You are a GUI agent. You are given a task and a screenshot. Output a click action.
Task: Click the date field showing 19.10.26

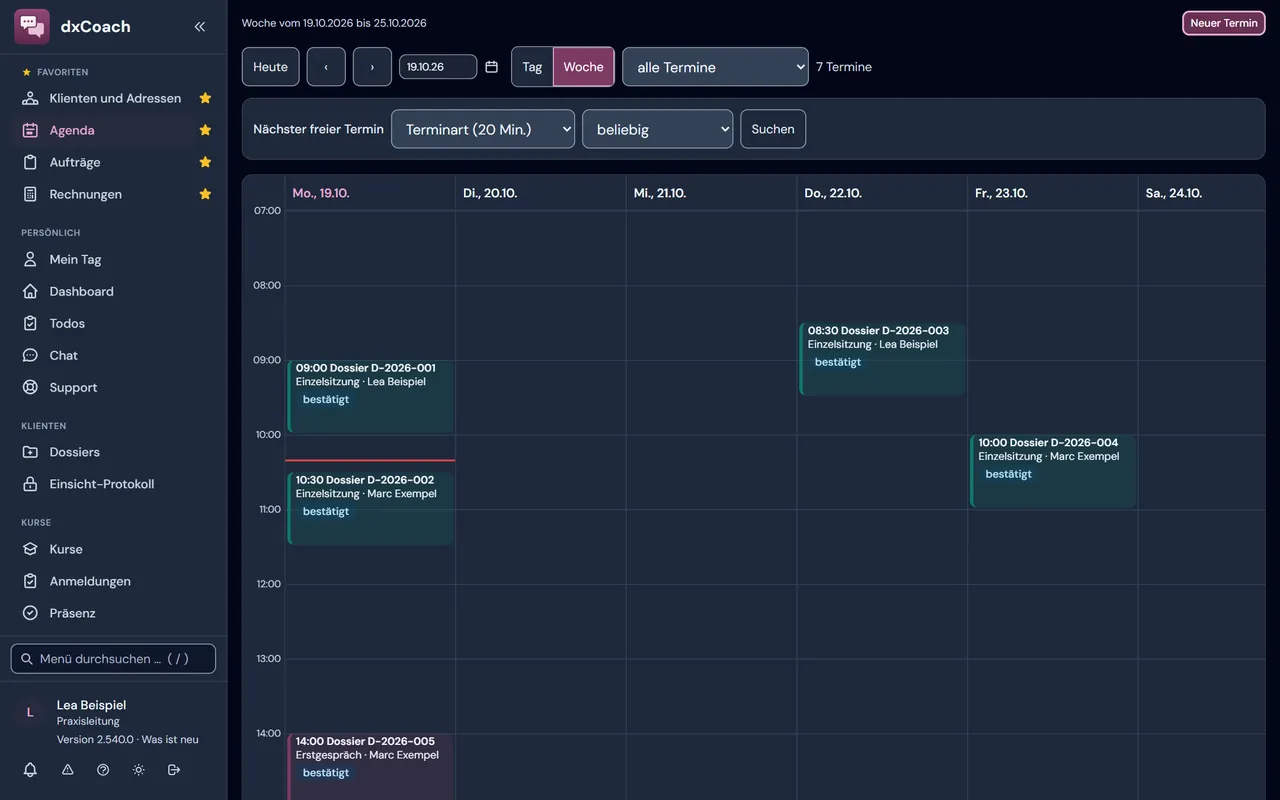(x=438, y=67)
